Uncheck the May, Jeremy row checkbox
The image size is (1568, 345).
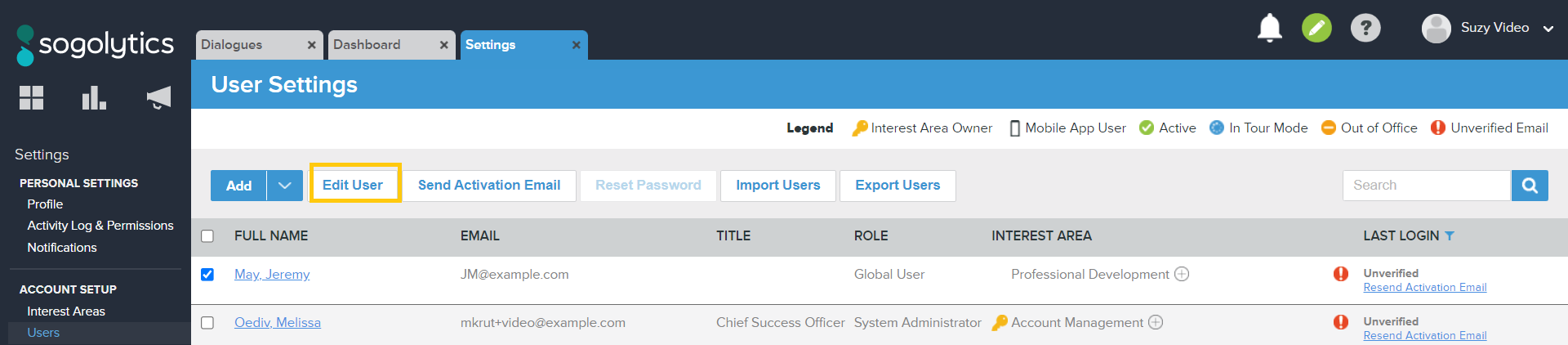[x=207, y=275]
